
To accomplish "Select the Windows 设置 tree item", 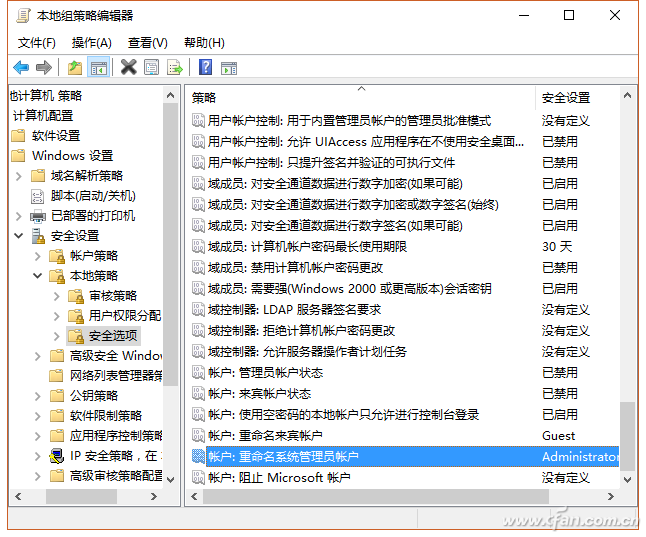I will pyautogui.click(x=73, y=156).
